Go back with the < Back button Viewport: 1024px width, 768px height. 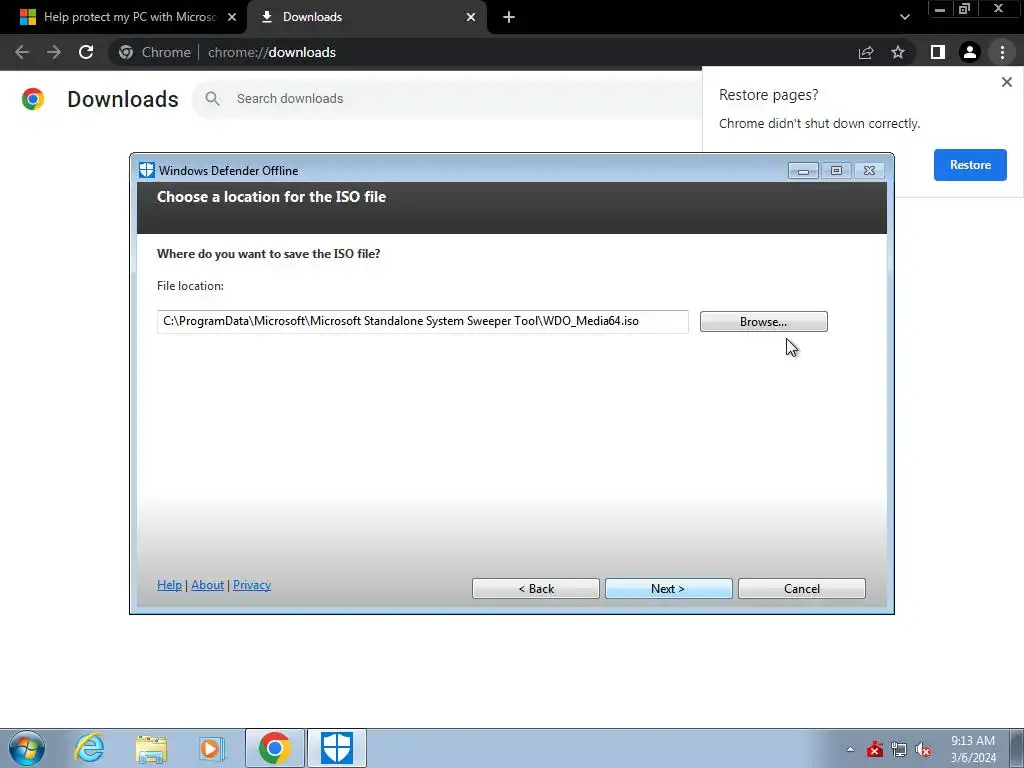tap(536, 588)
